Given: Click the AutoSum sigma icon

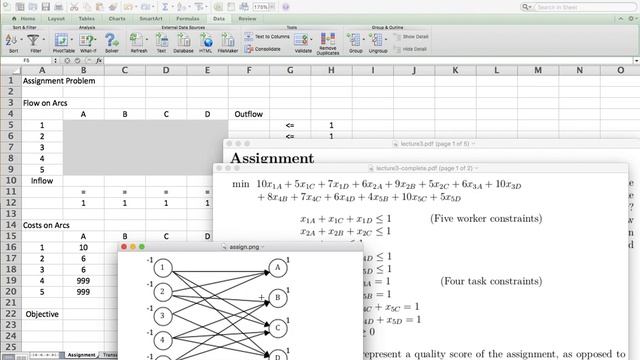Looking at the screenshot, I should (x=165, y=7).
